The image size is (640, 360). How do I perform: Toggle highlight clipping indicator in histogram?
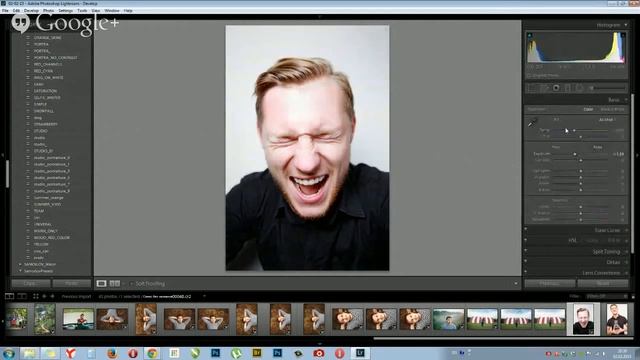pyautogui.click(x=623, y=36)
